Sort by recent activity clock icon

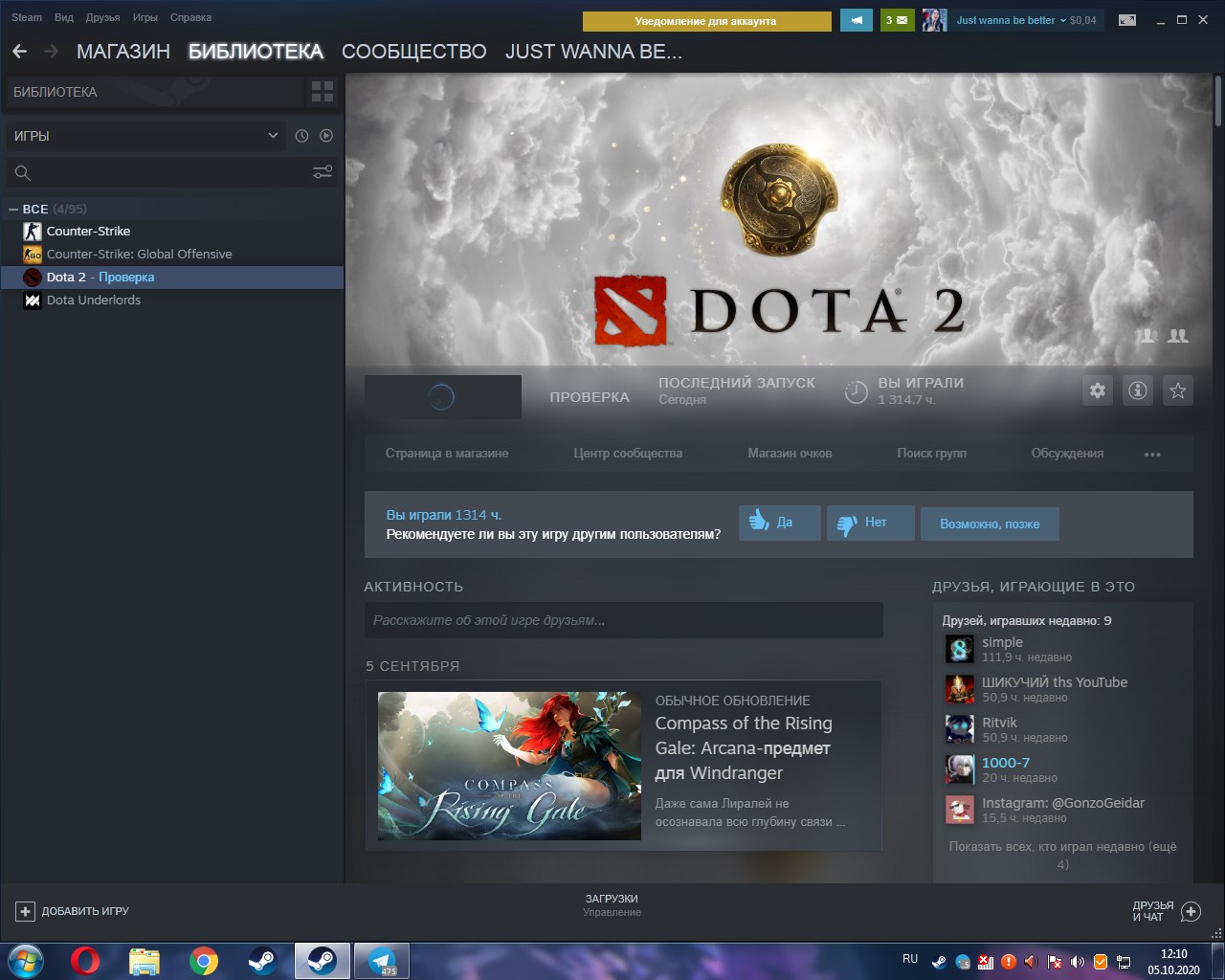point(301,136)
